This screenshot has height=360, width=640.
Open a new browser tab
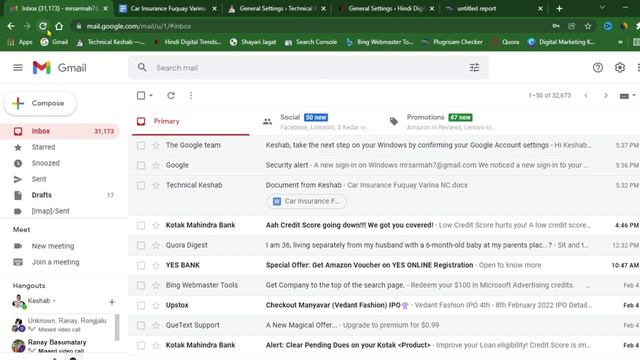point(559,8)
